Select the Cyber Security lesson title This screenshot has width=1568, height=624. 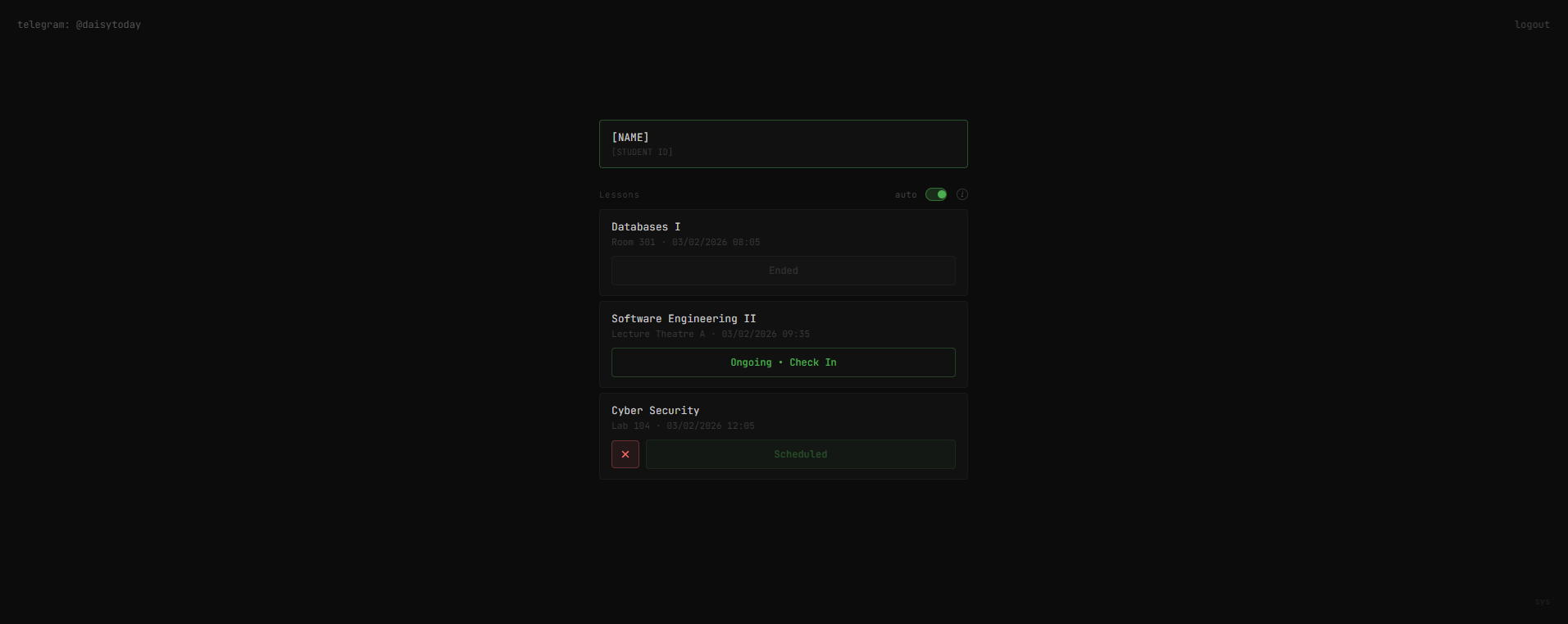tap(655, 411)
